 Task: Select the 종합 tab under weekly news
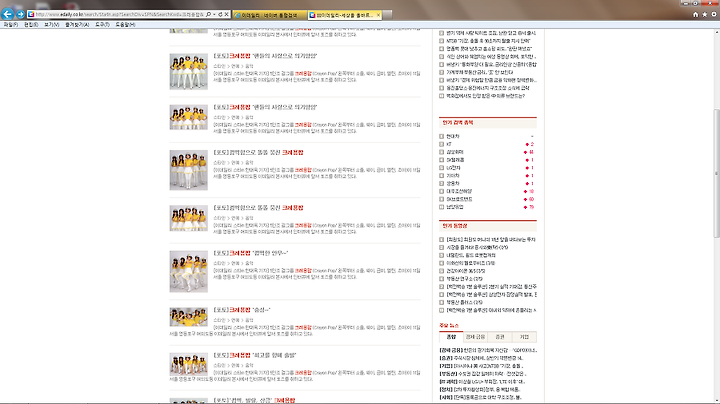[451, 337]
